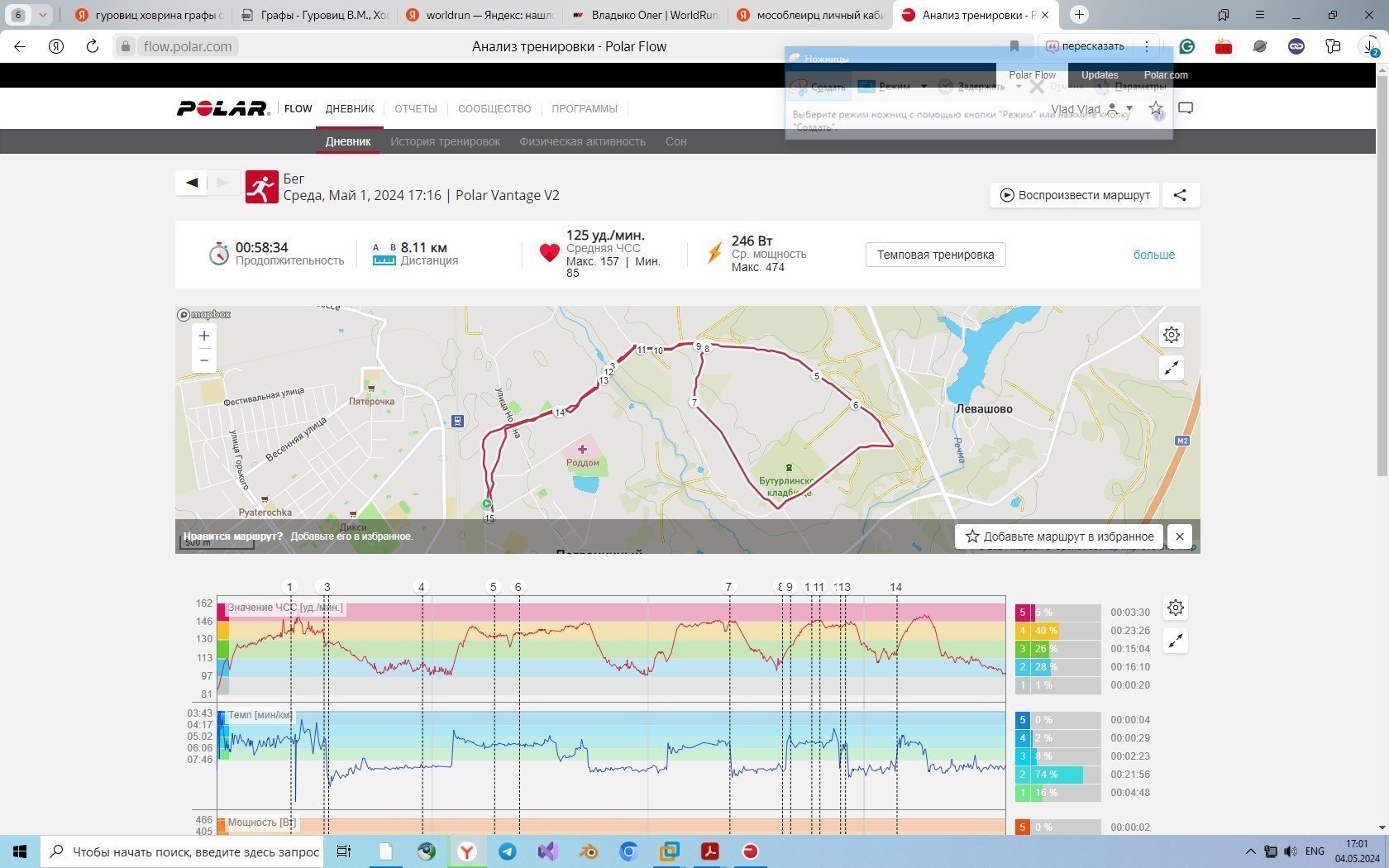Open the ОТЧЕТЫ menu item
Screen dimensions: 1389x868
click(416, 108)
